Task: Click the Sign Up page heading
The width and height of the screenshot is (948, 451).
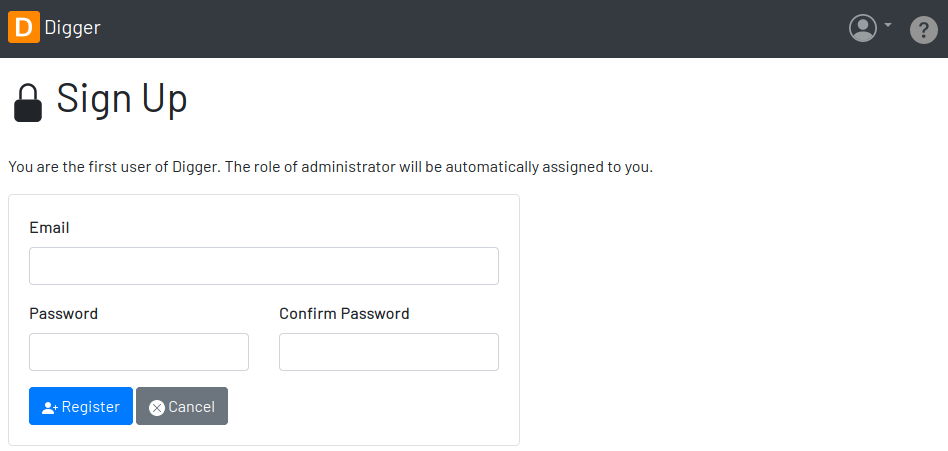Action: coord(122,98)
